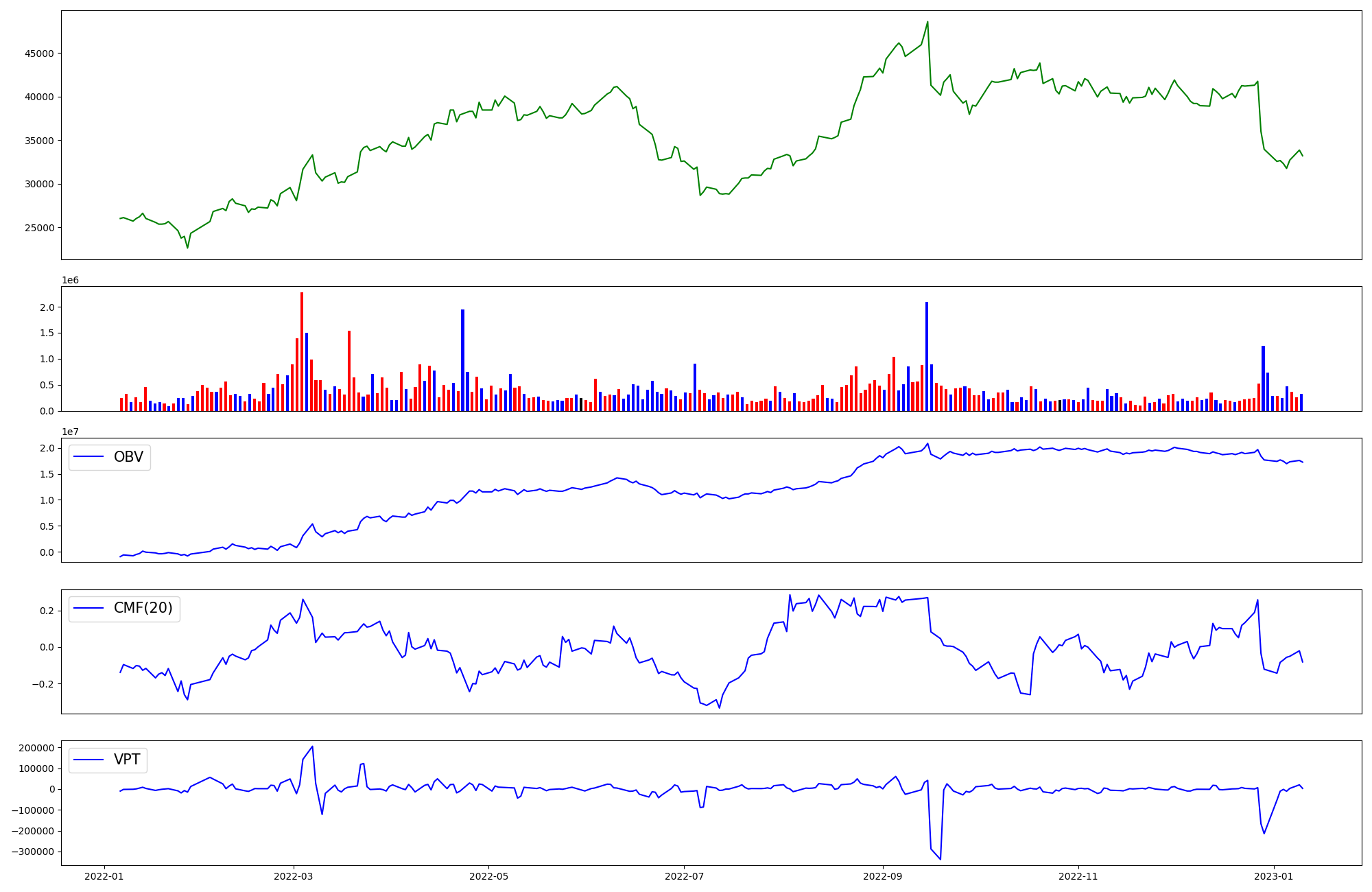Click the 1e6 scale label above volume chart
Screen dimensions: 1372x892
(70, 281)
